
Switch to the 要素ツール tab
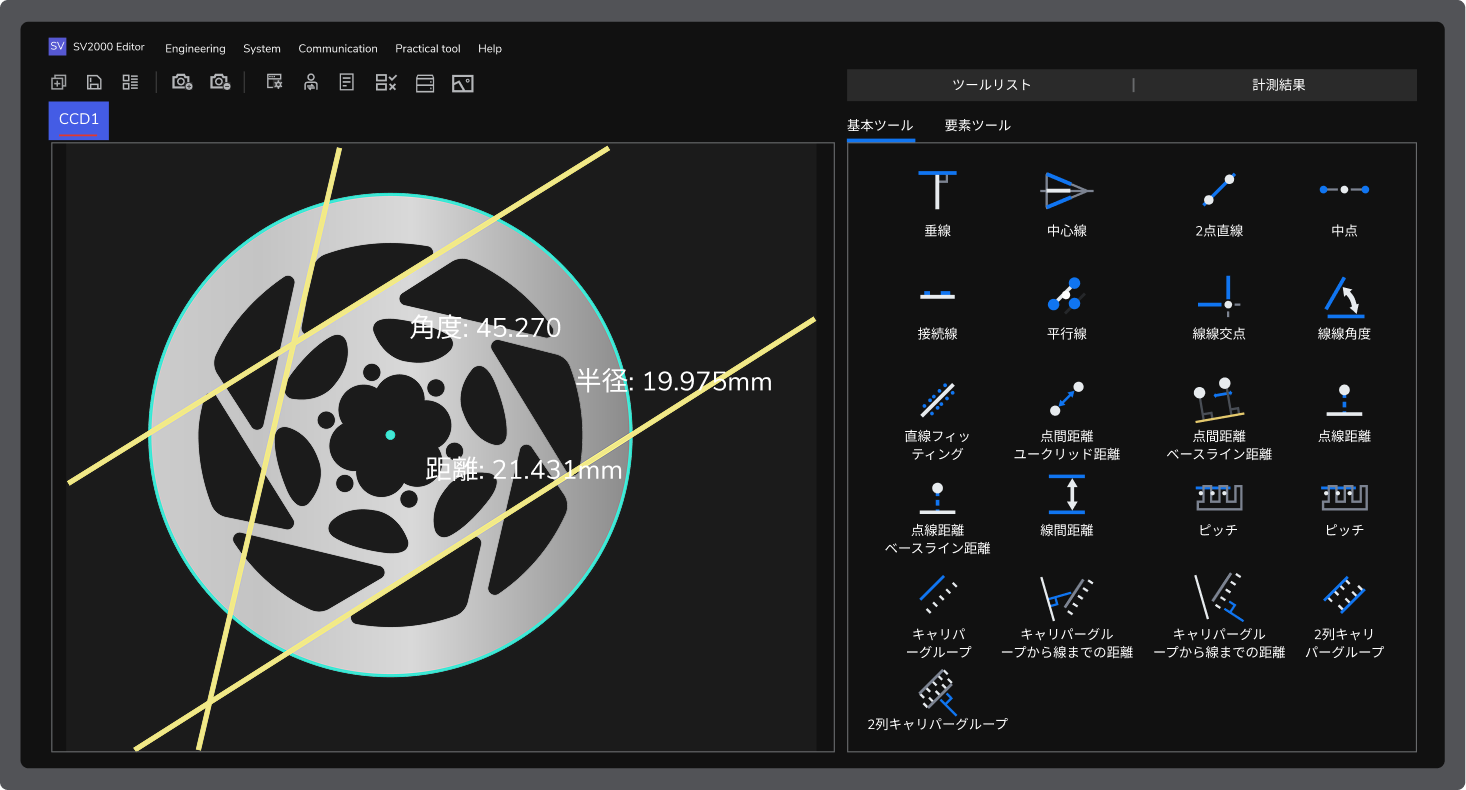(x=977, y=126)
